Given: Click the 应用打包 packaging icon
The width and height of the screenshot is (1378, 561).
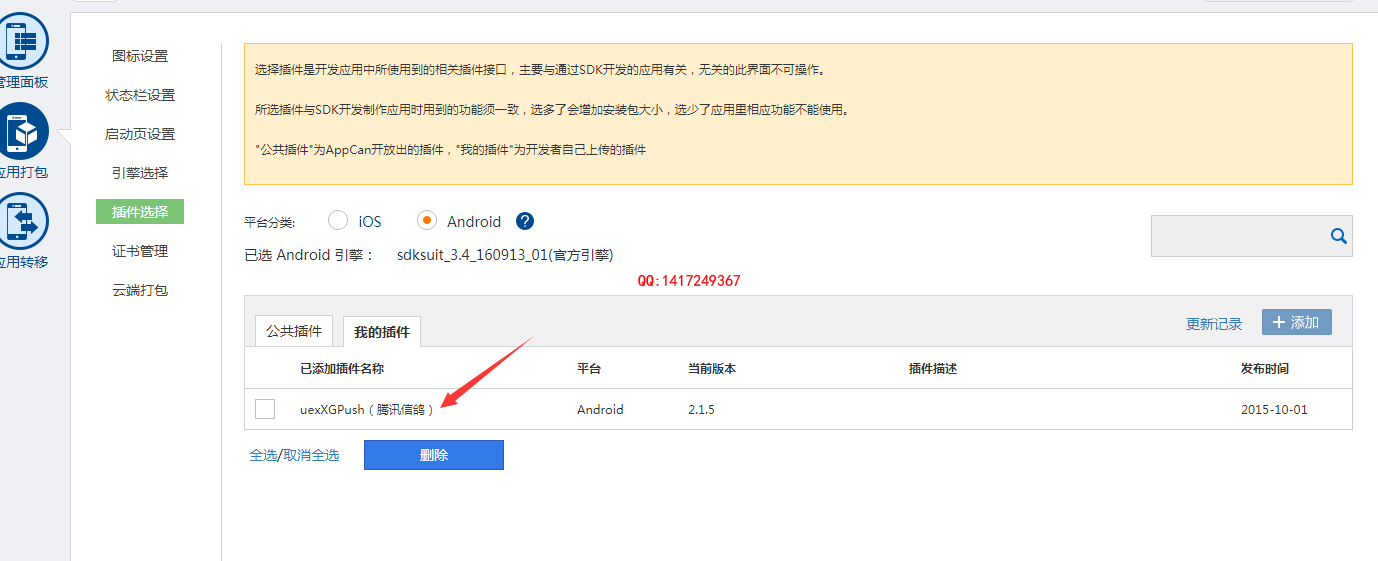Looking at the screenshot, I should click(22, 131).
